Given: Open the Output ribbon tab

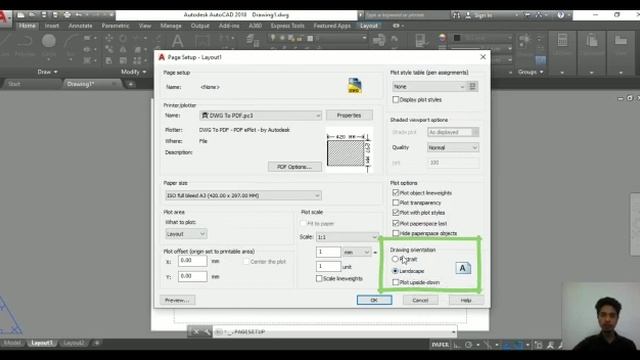Looking at the screenshot, I should [x=200, y=26].
